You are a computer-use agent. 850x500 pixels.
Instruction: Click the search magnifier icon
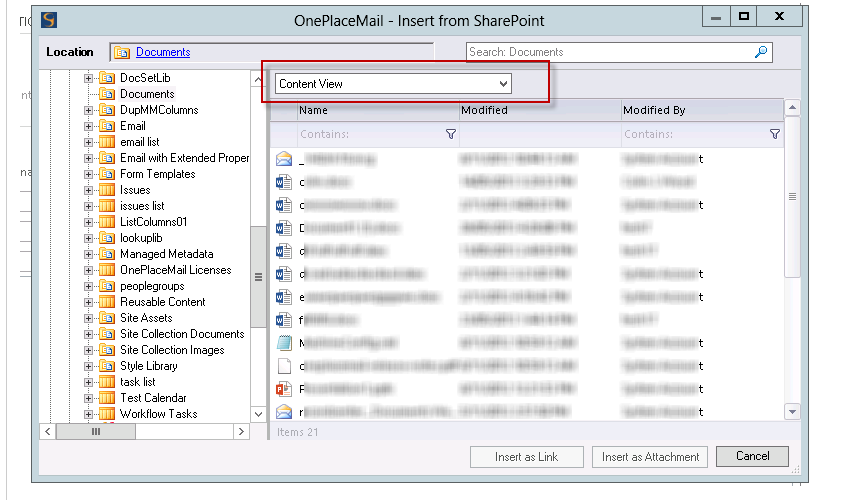pos(761,52)
